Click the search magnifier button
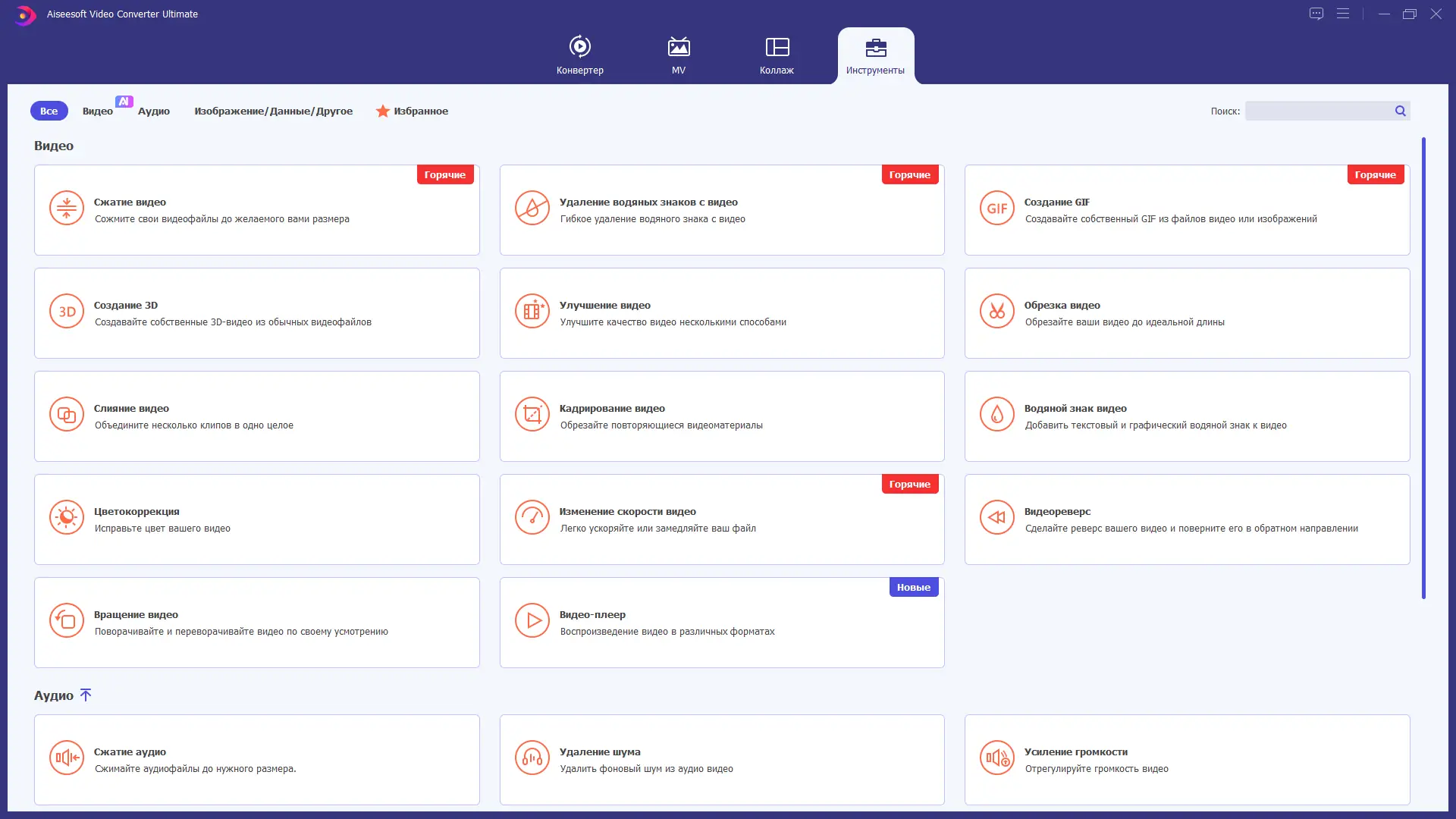 (x=1401, y=111)
